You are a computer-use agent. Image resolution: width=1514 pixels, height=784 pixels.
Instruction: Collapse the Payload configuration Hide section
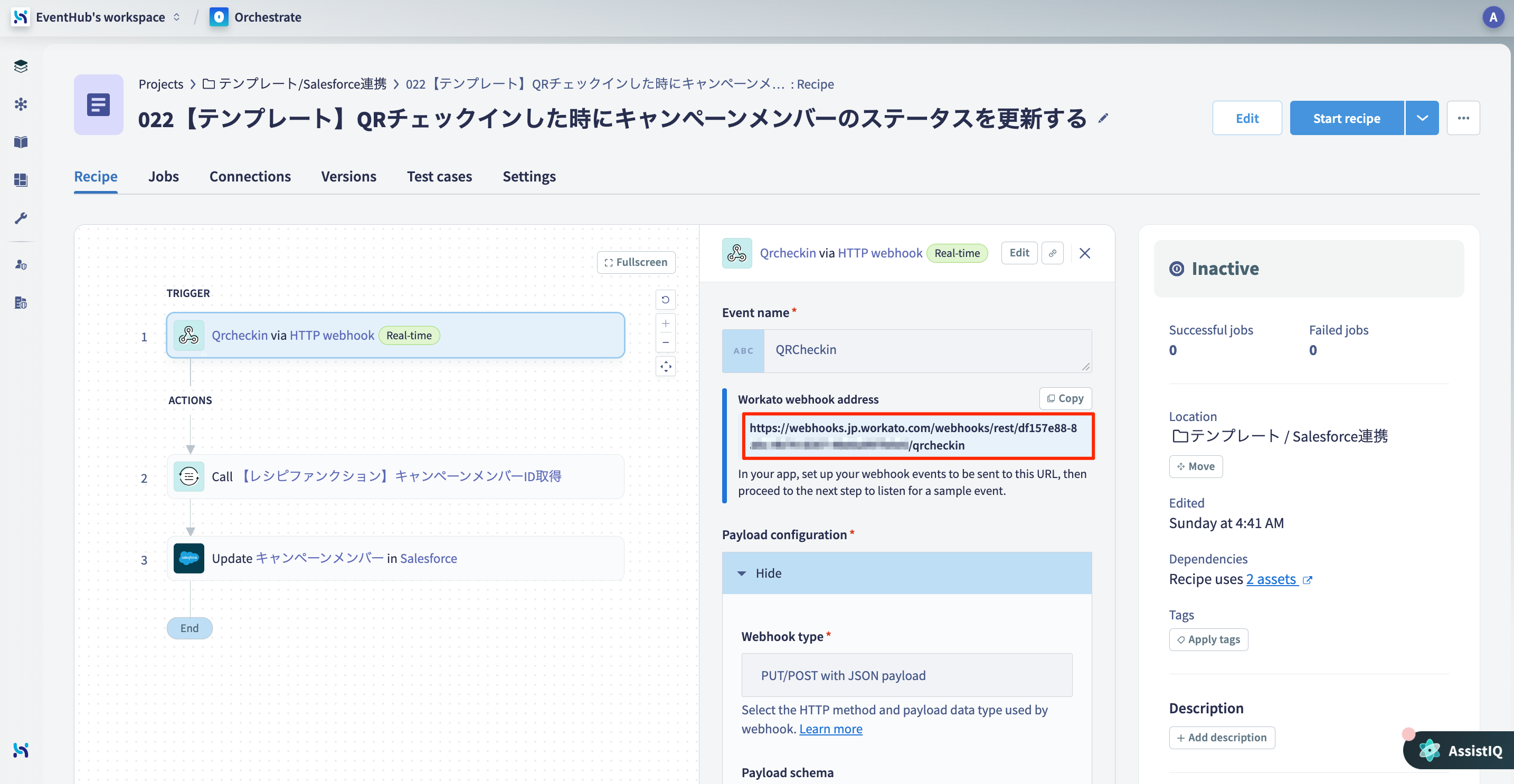(x=906, y=573)
